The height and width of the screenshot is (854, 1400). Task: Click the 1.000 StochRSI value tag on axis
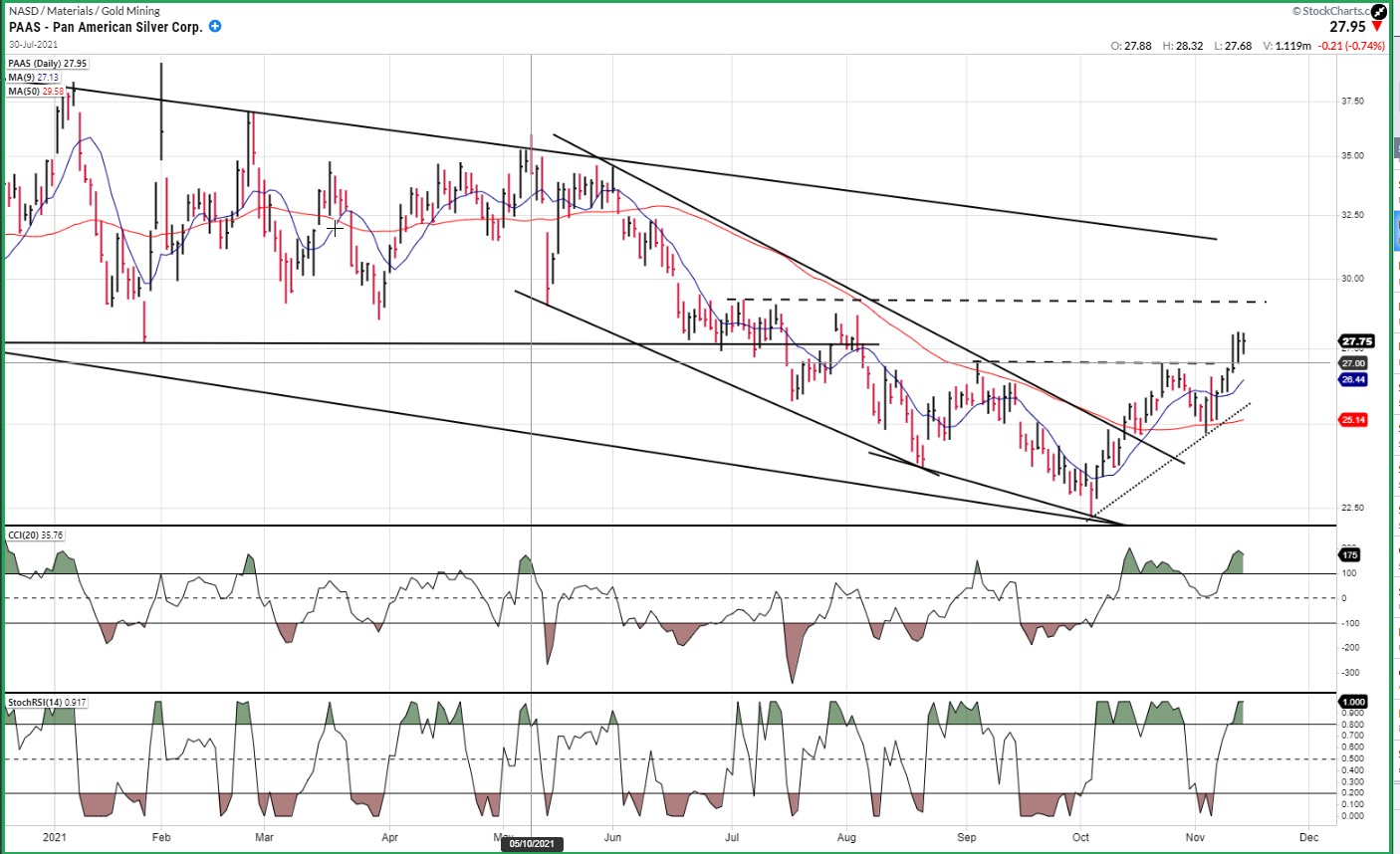click(1354, 702)
